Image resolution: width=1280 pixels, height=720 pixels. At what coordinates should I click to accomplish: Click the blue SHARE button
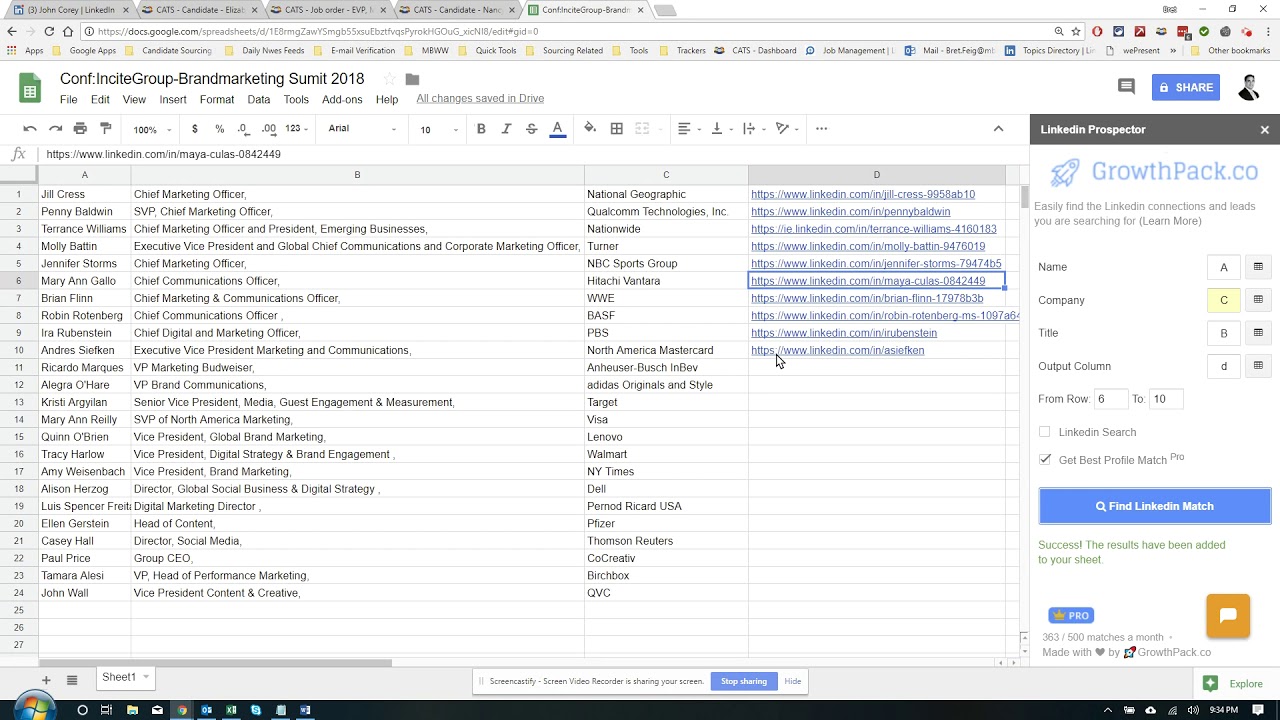[x=1186, y=87]
